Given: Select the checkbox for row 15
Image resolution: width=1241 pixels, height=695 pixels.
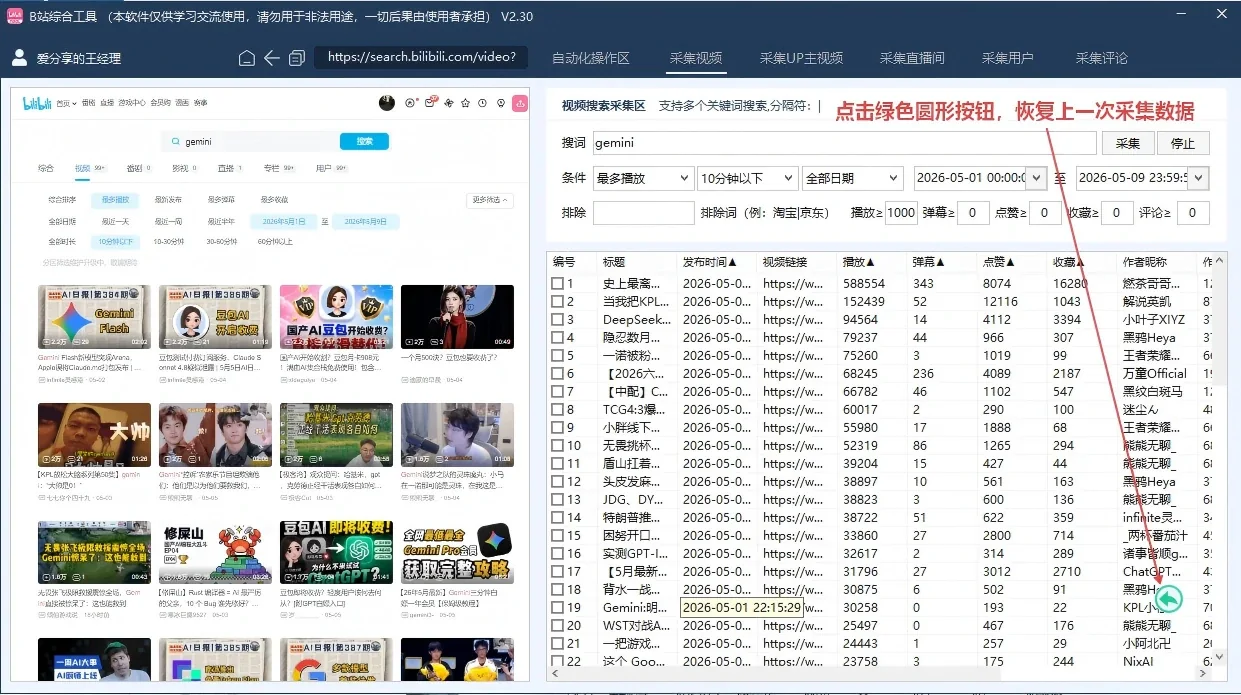Looking at the screenshot, I should pyautogui.click(x=557, y=536).
